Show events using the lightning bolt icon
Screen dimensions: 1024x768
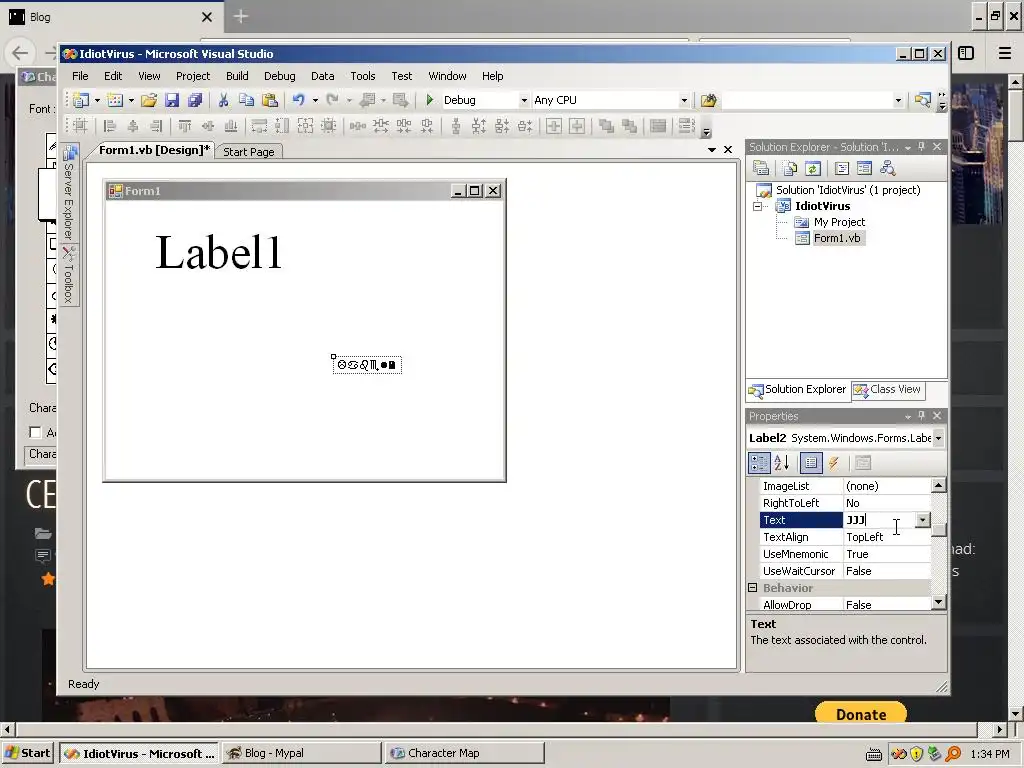pos(834,463)
